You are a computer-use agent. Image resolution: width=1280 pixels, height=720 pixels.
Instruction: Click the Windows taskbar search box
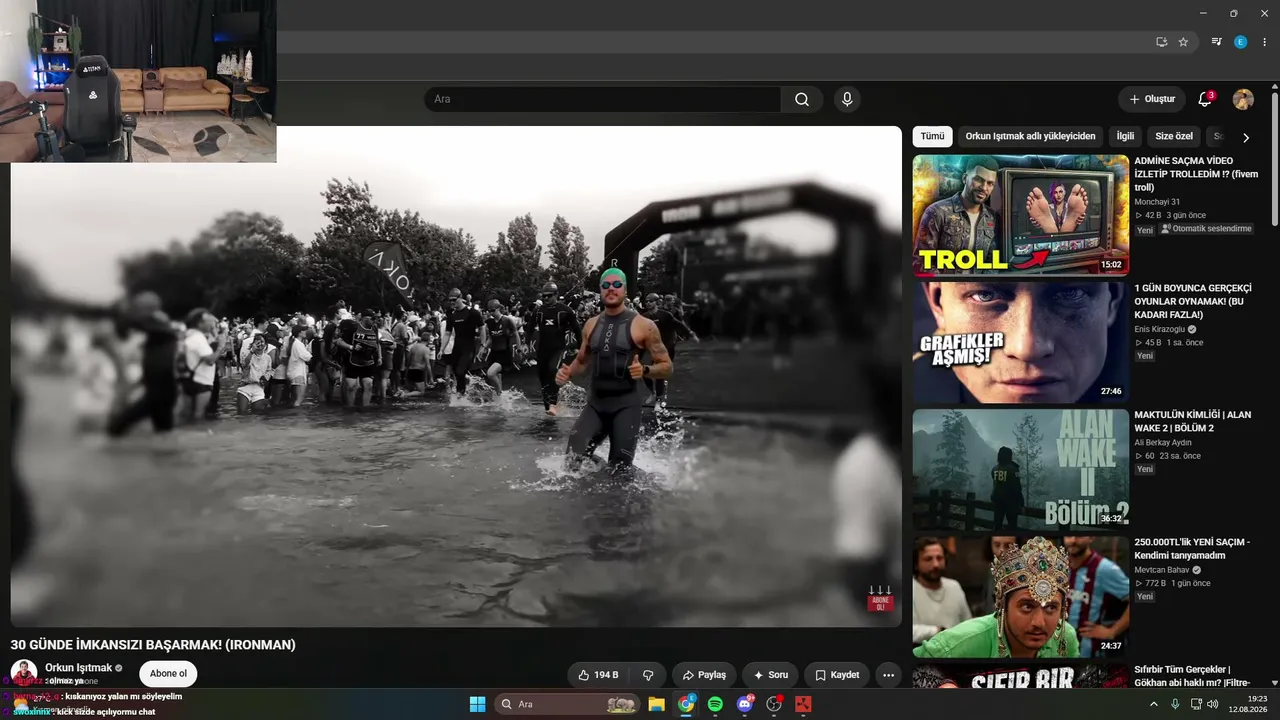click(568, 704)
